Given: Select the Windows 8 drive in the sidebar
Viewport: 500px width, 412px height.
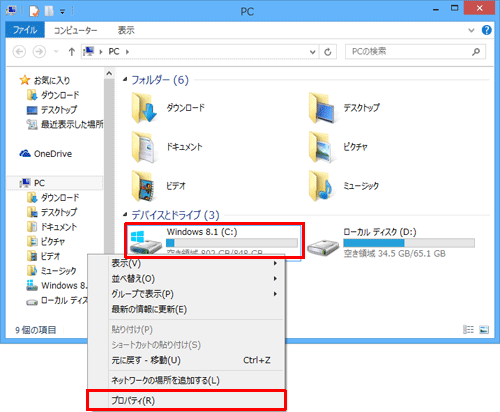Looking at the screenshot, I should 57,286.
